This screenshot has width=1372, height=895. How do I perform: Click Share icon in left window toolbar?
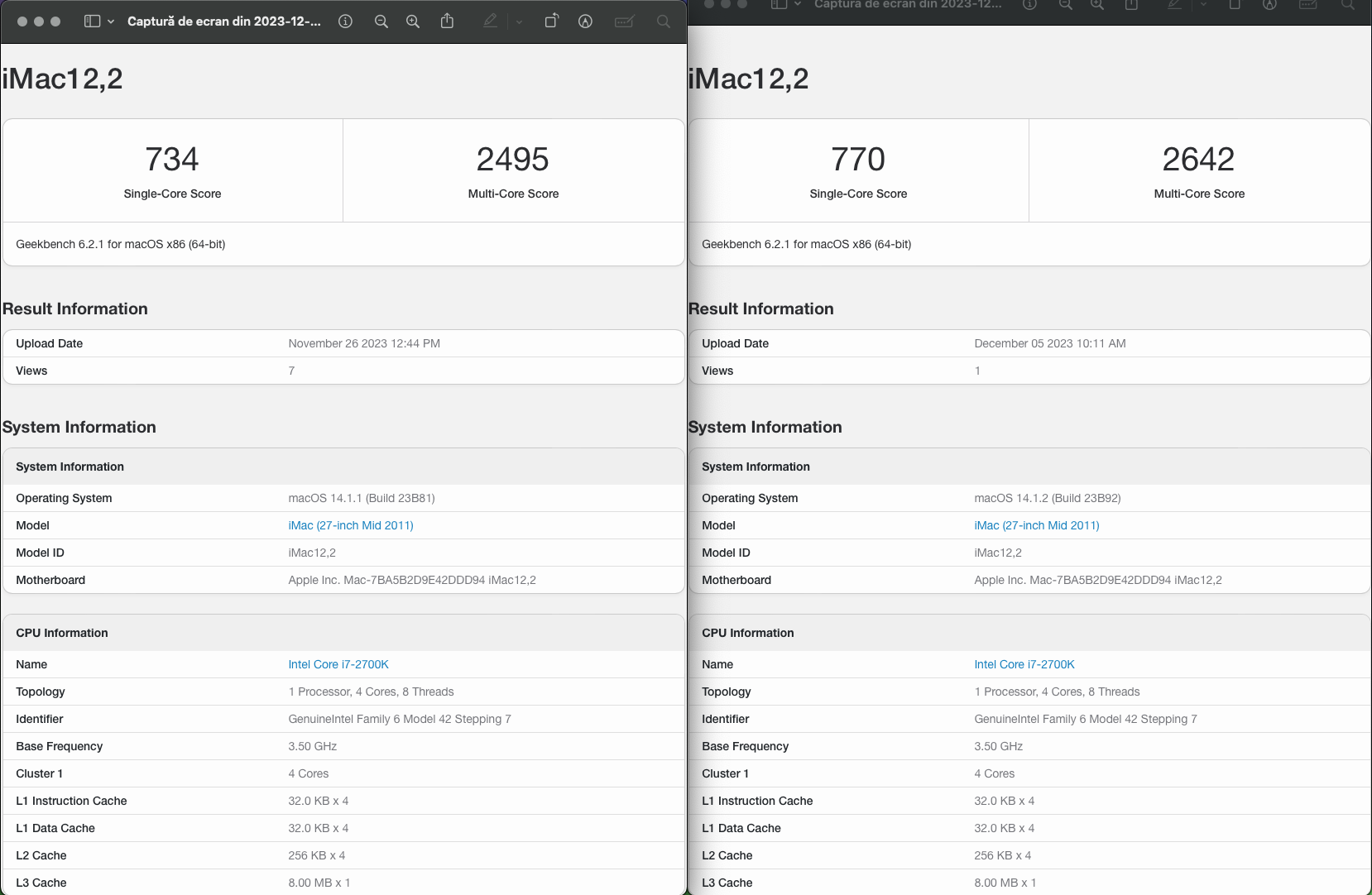(447, 22)
